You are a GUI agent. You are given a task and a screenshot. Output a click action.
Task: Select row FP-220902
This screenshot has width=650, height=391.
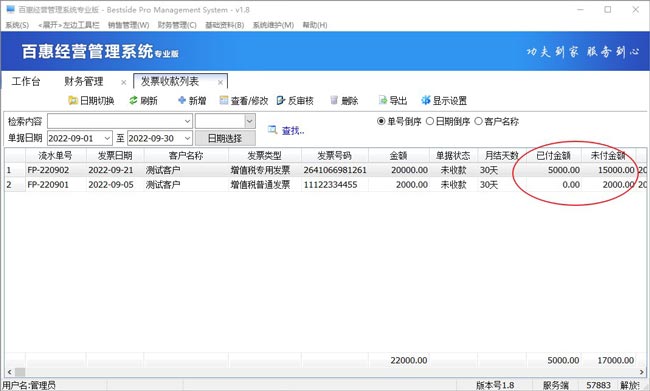325,170
